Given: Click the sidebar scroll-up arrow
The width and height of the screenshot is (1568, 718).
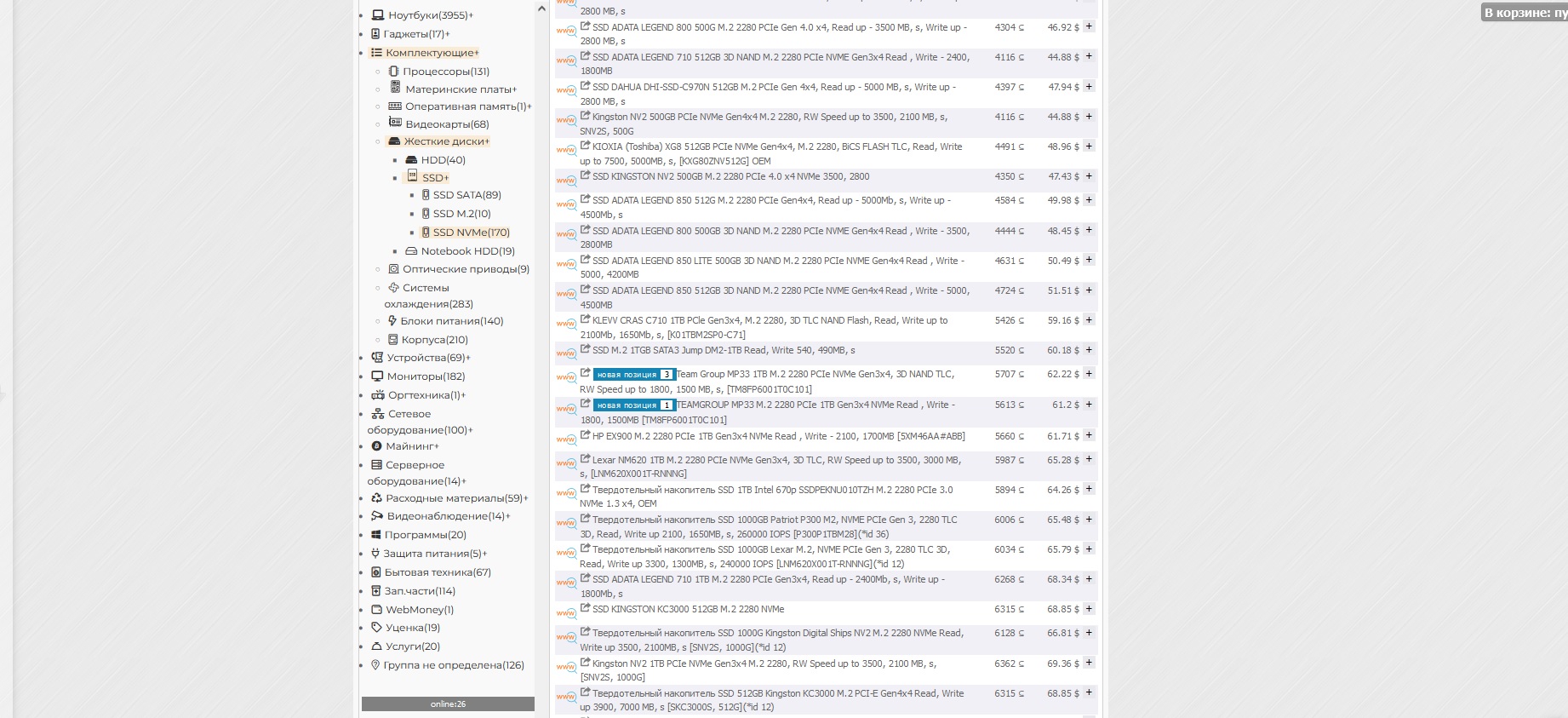Looking at the screenshot, I should pyautogui.click(x=541, y=9).
